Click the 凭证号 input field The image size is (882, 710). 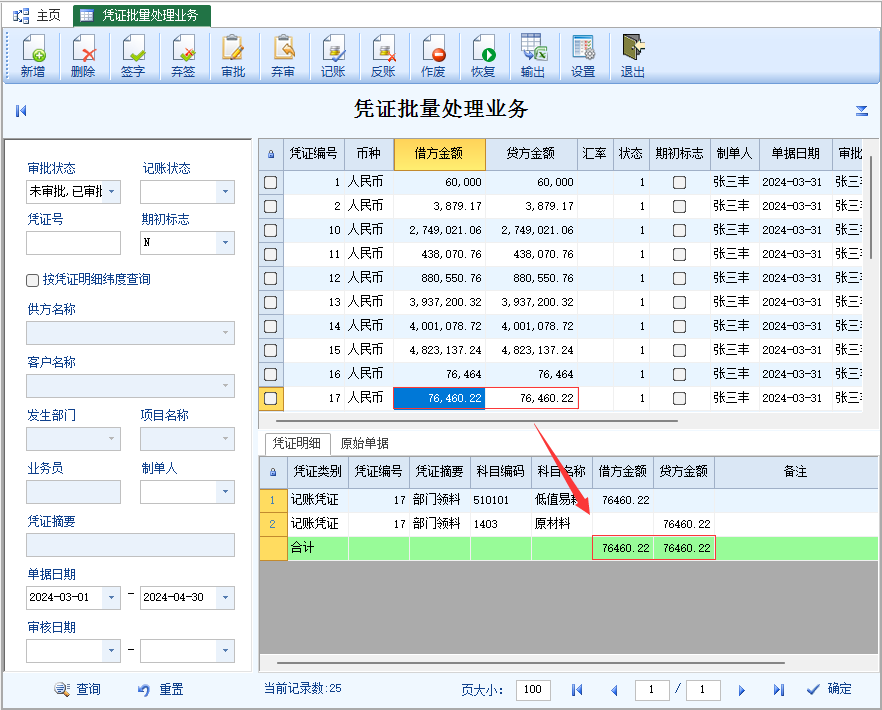click(x=73, y=242)
